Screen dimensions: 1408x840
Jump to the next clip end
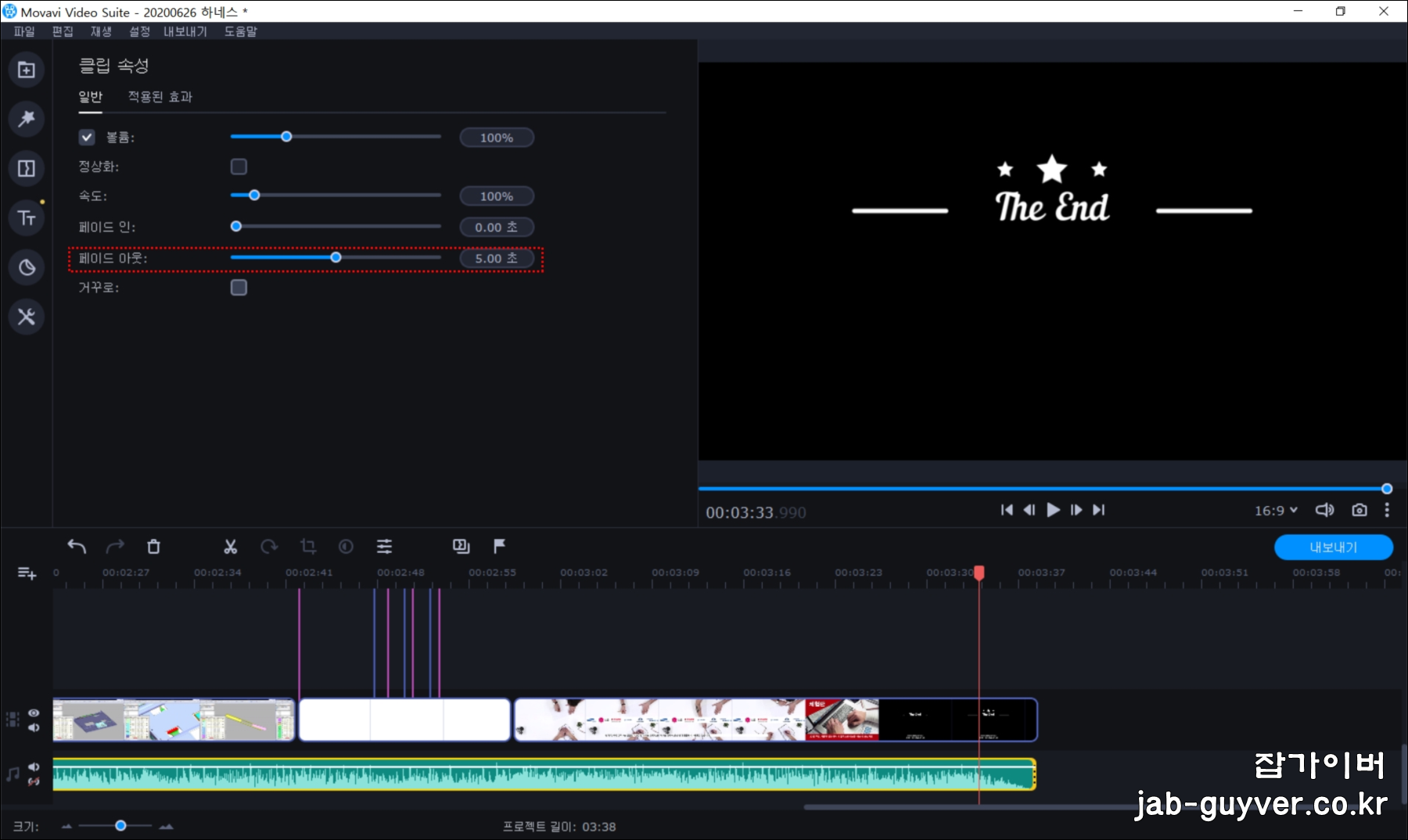1099,510
